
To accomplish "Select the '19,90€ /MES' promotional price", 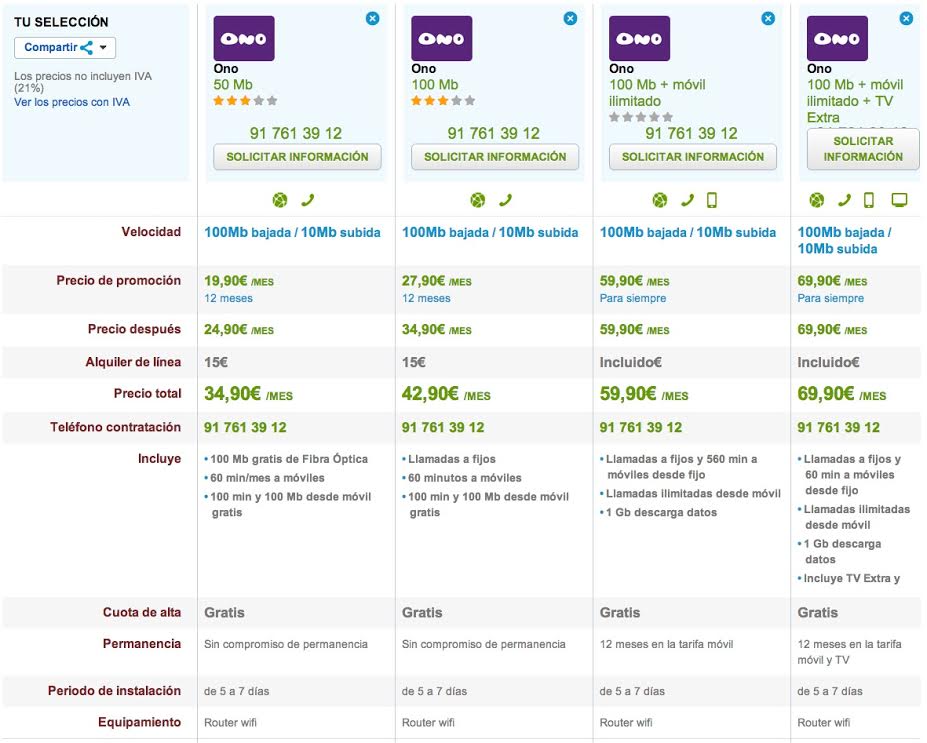I will (239, 281).
